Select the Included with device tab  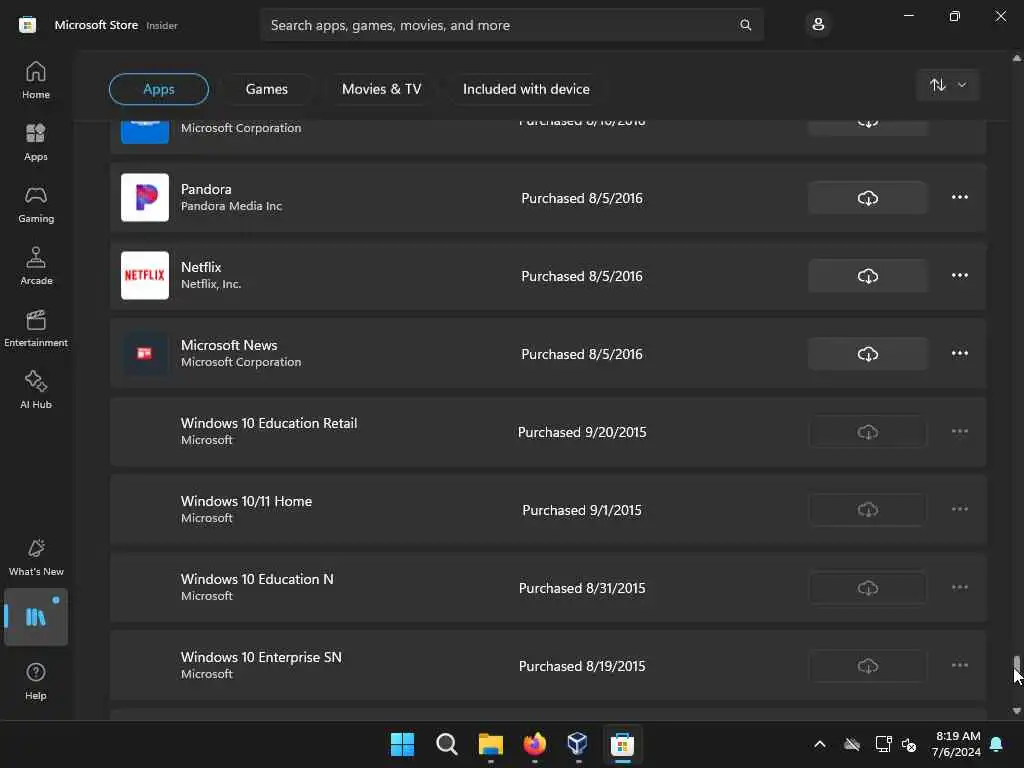point(526,89)
